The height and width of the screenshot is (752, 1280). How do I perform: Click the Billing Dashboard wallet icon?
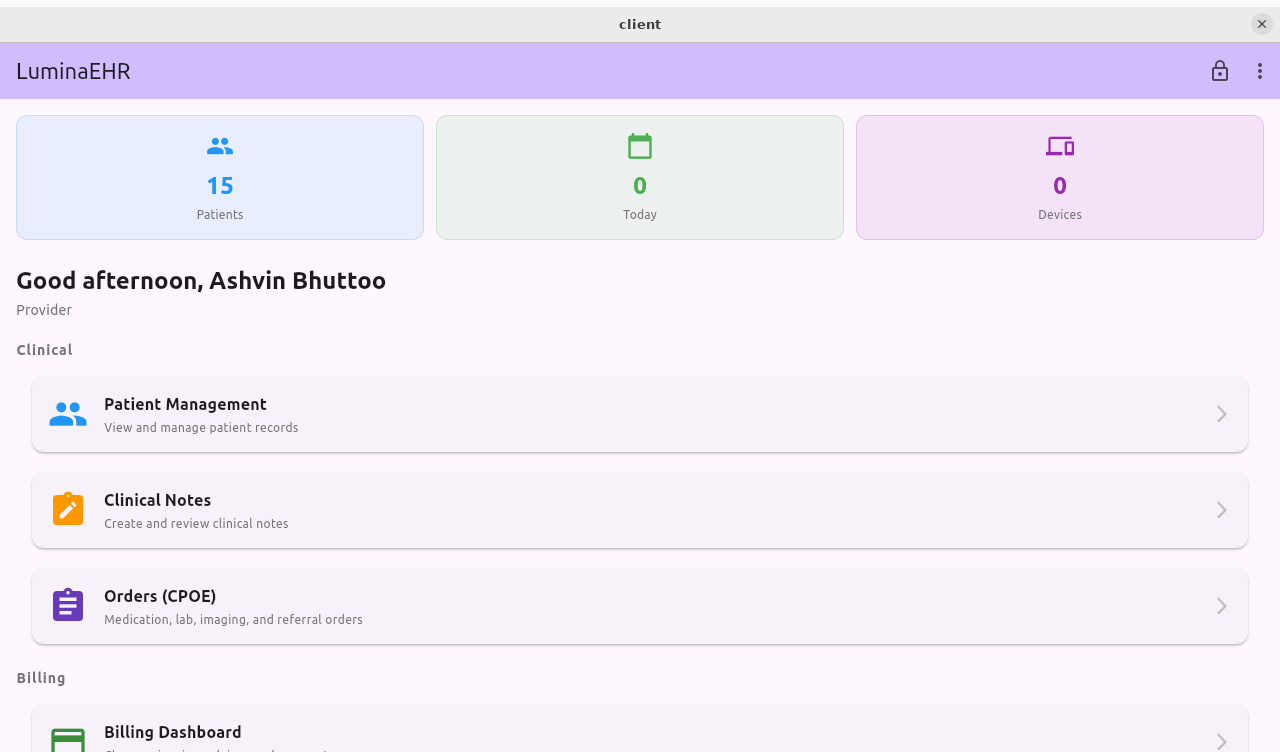(x=67, y=741)
